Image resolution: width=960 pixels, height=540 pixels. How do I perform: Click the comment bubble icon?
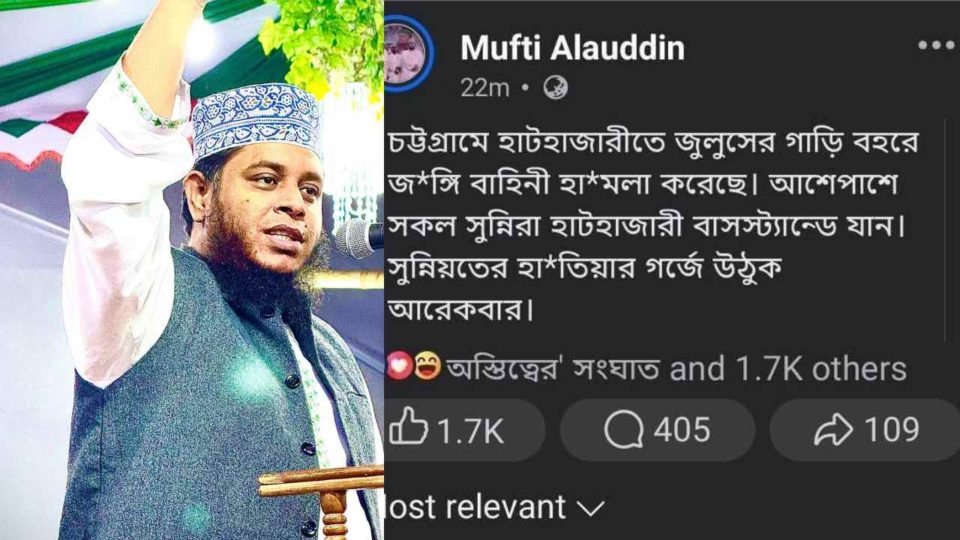point(623,430)
